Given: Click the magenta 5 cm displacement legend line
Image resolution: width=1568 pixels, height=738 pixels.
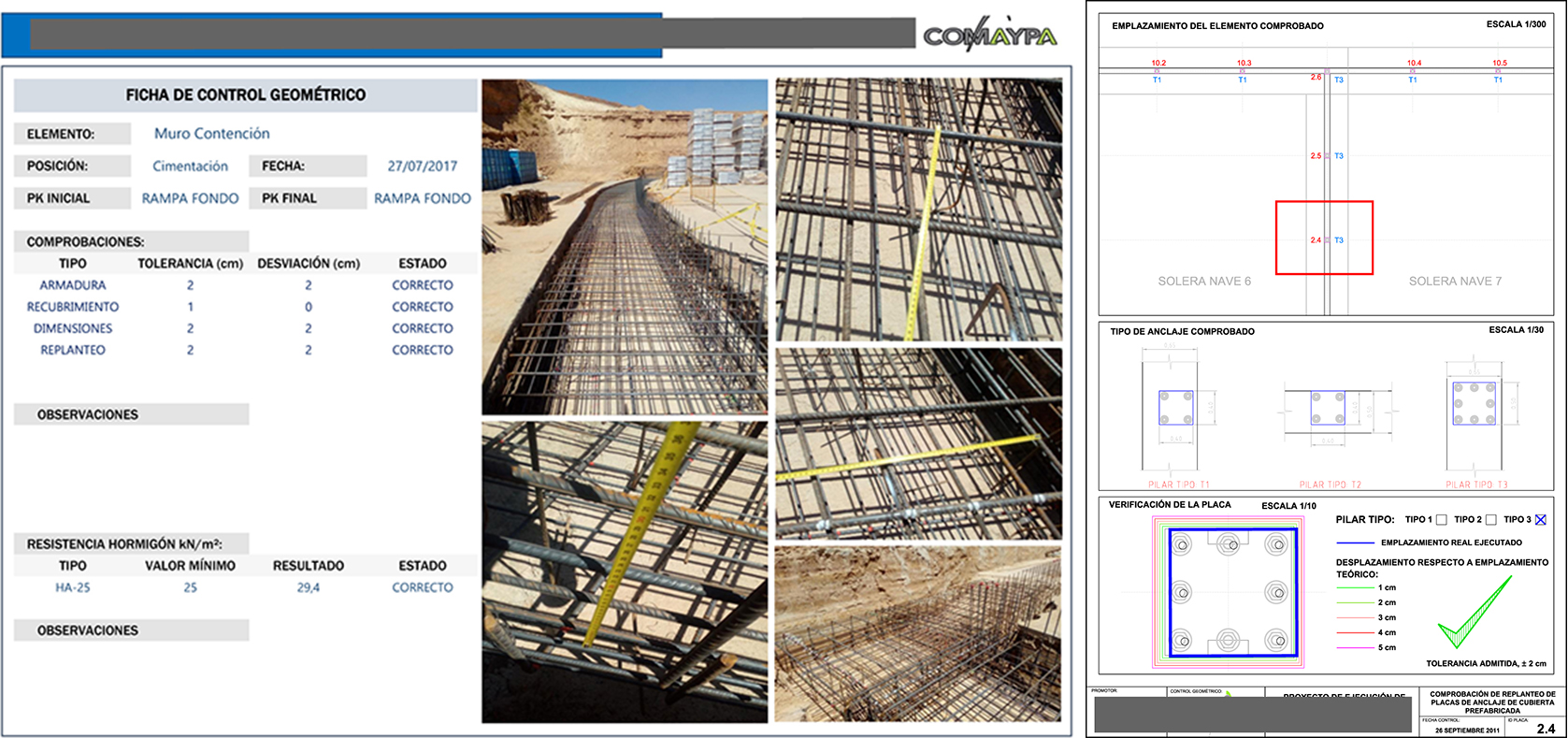Looking at the screenshot, I should (x=1355, y=647).
